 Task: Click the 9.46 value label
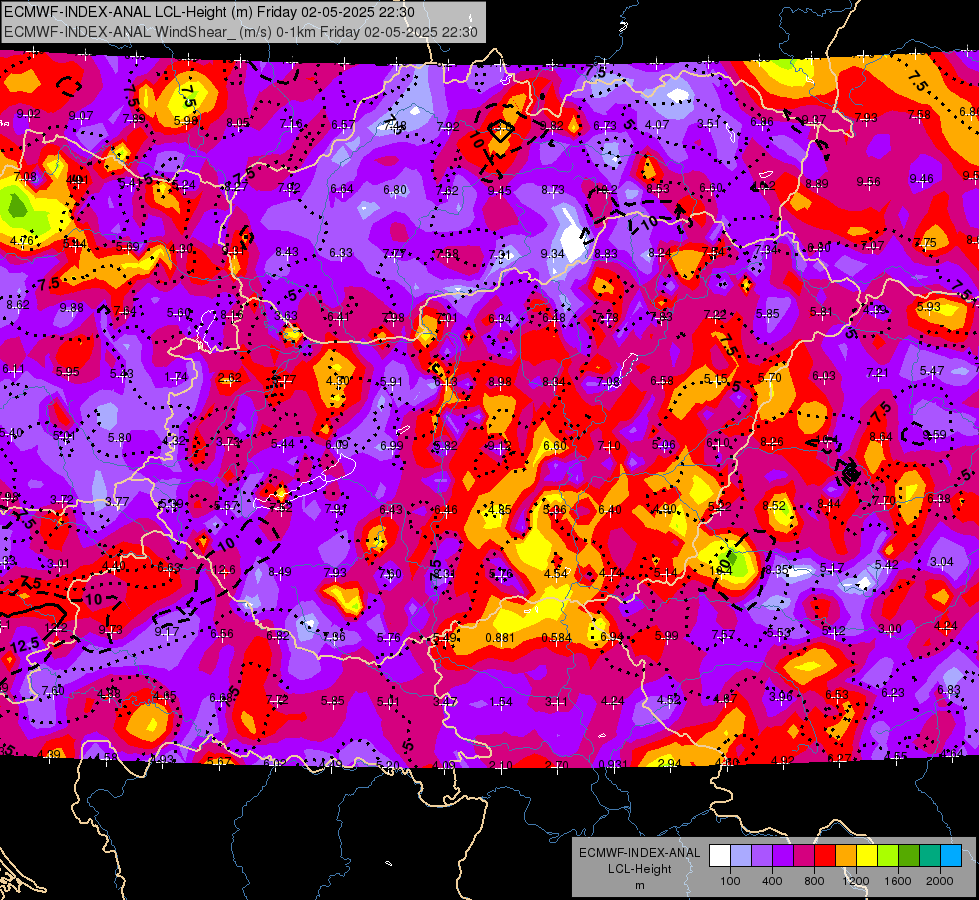pyautogui.click(x=922, y=179)
